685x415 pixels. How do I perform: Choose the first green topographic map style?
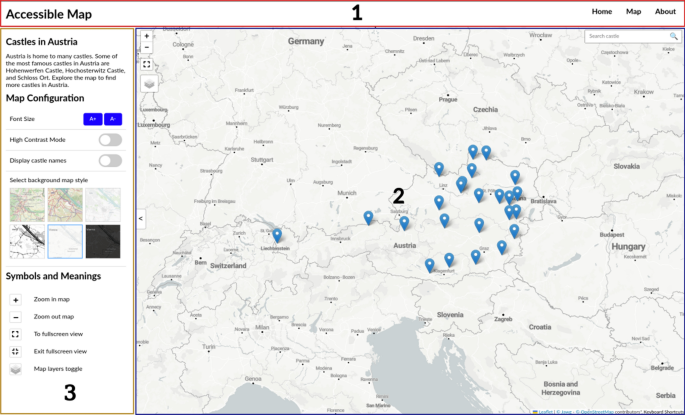27,204
